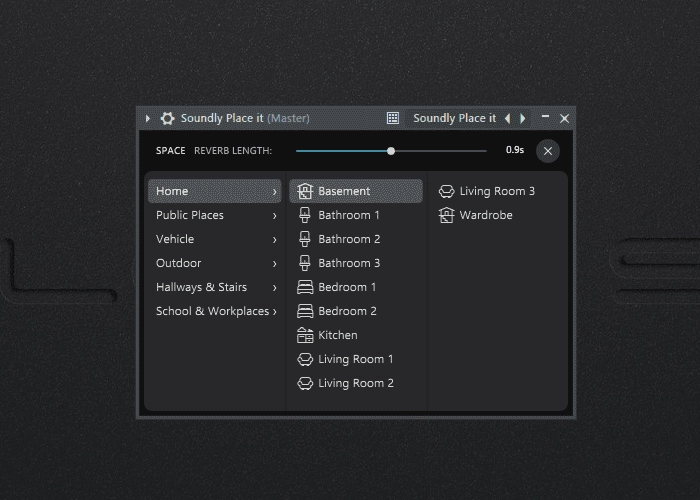Choose the Bathroom 2 space label
Image resolution: width=700 pixels, height=500 pixels.
tap(350, 239)
